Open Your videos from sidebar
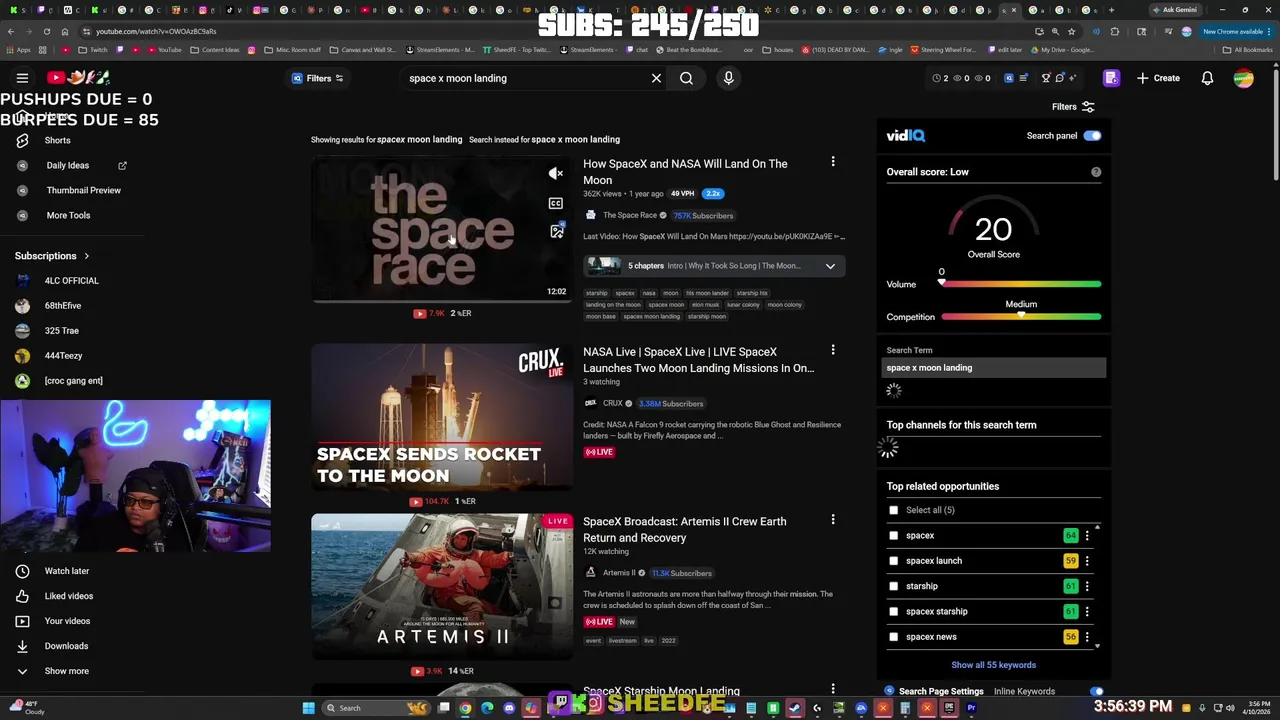This screenshot has height=720, width=1280. pyautogui.click(x=66, y=621)
